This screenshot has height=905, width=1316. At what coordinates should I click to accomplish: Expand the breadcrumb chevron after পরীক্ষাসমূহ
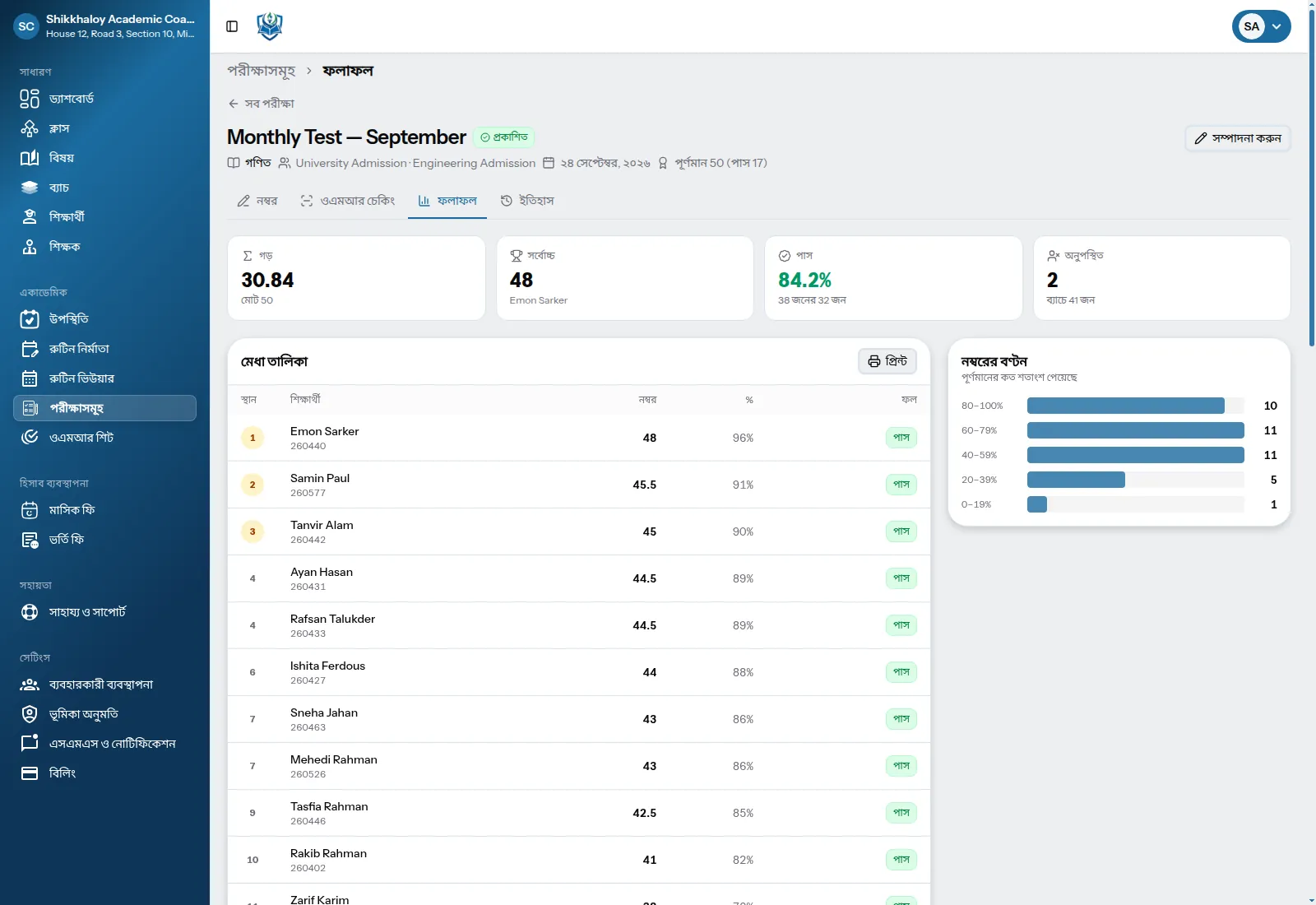click(309, 71)
